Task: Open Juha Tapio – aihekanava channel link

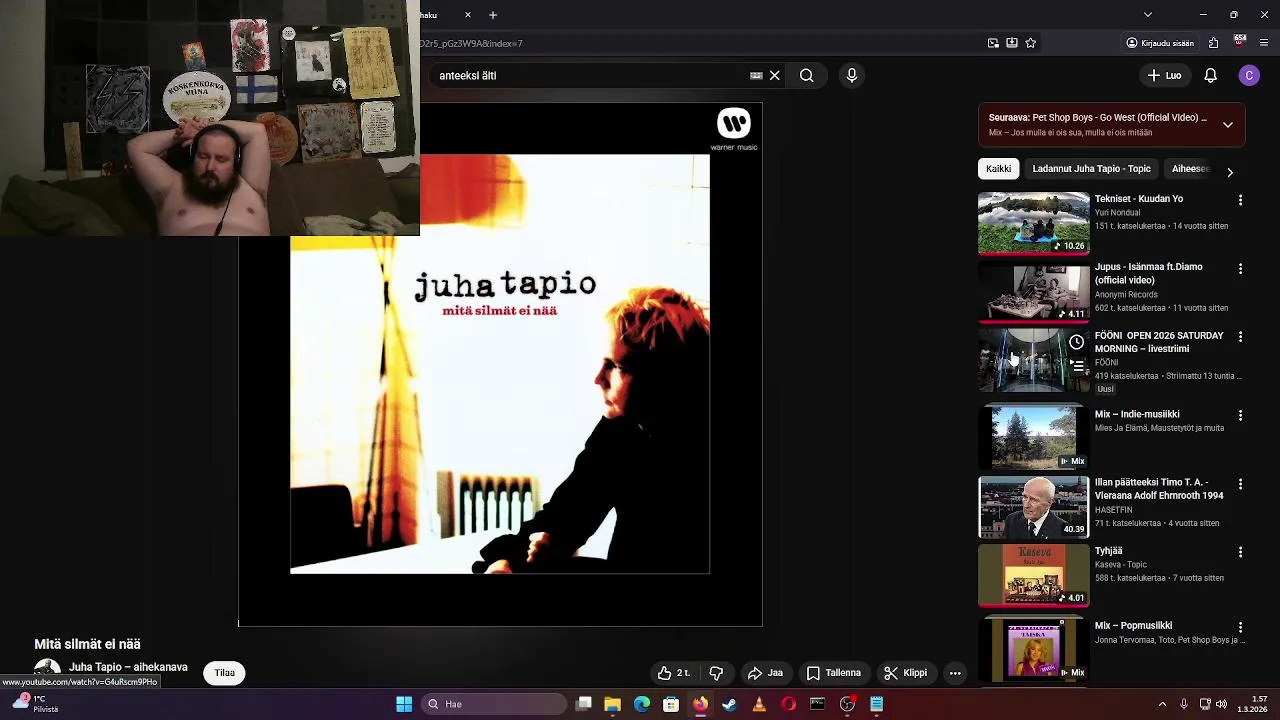Action: 128,667
